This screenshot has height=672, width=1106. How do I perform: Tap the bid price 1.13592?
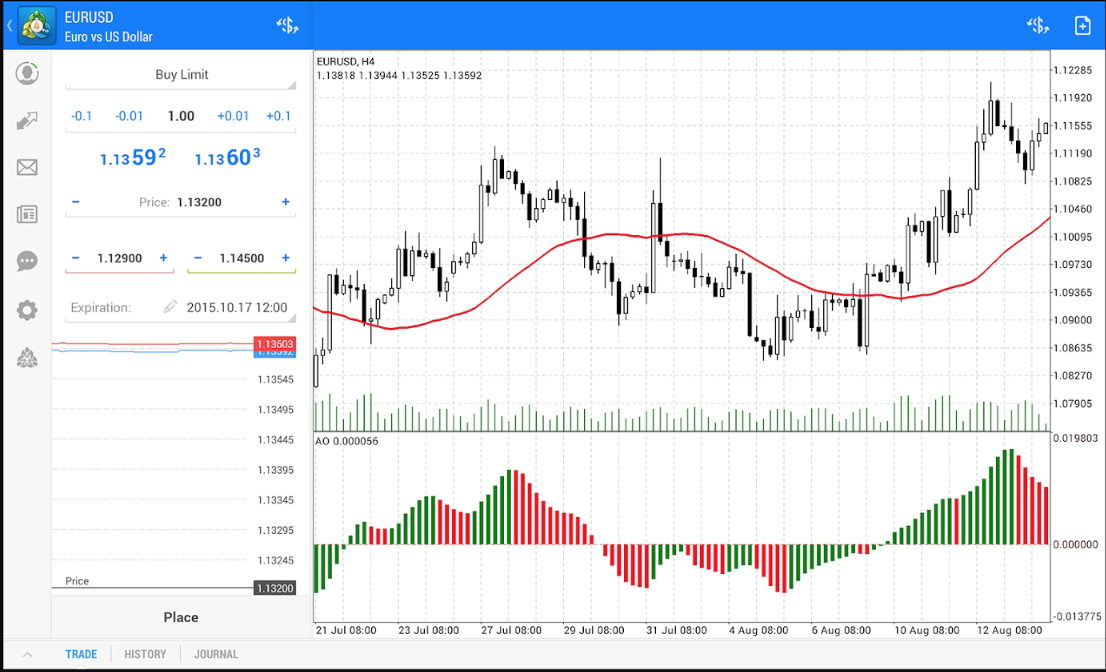click(x=133, y=157)
